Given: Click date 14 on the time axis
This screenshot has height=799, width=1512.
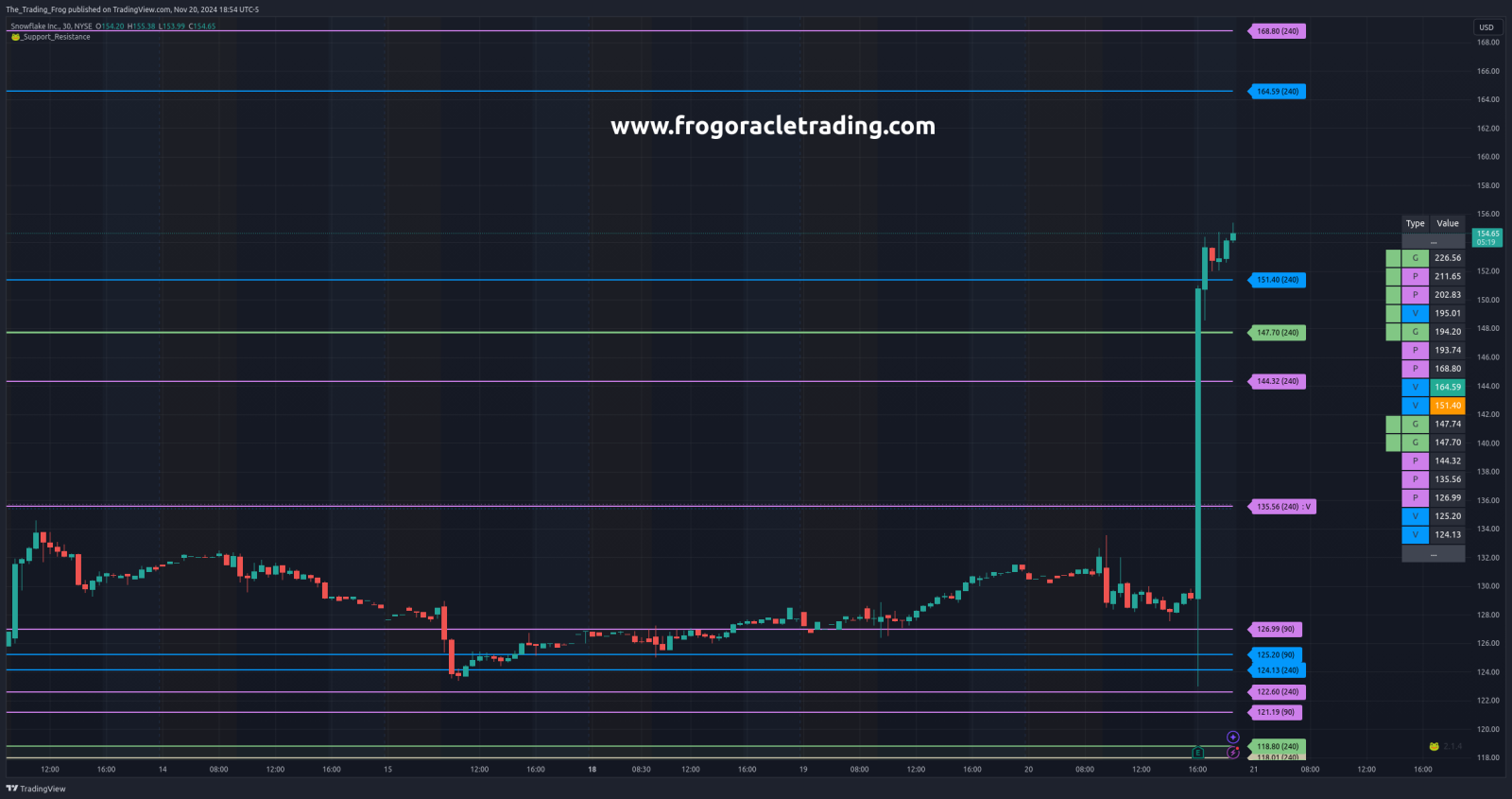Looking at the screenshot, I should click(163, 770).
